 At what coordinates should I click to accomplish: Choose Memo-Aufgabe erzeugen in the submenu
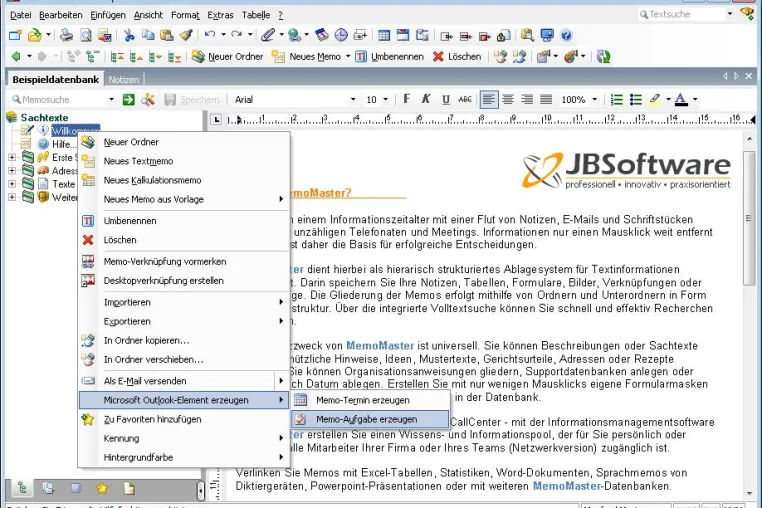pyautogui.click(x=370, y=419)
